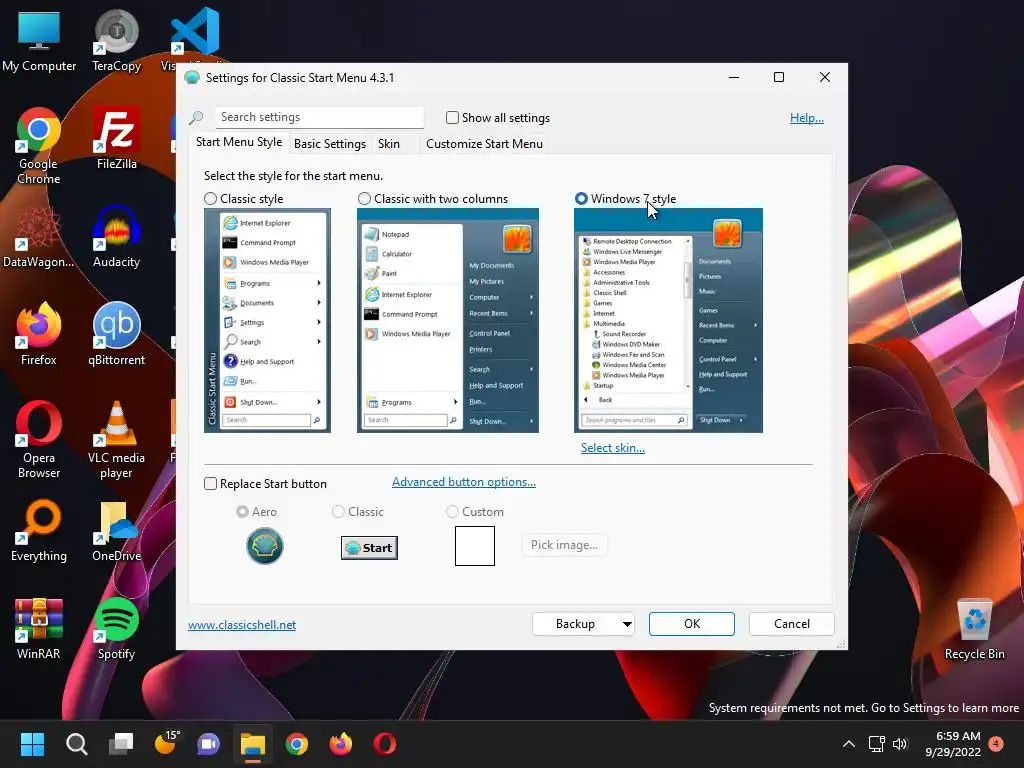Screen dimensions: 1024x768
Task: Open the Firefox taskbar icon
Action: tap(340, 744)
